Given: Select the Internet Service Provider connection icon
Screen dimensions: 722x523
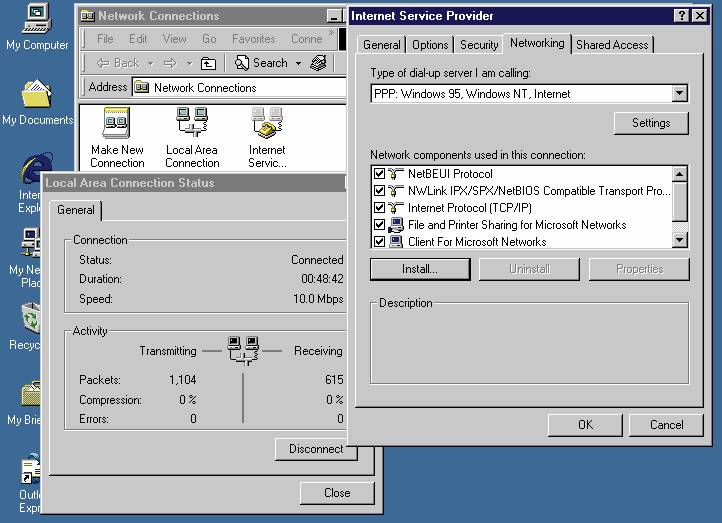Looking at the screenshot, I should tap(267, 126).
